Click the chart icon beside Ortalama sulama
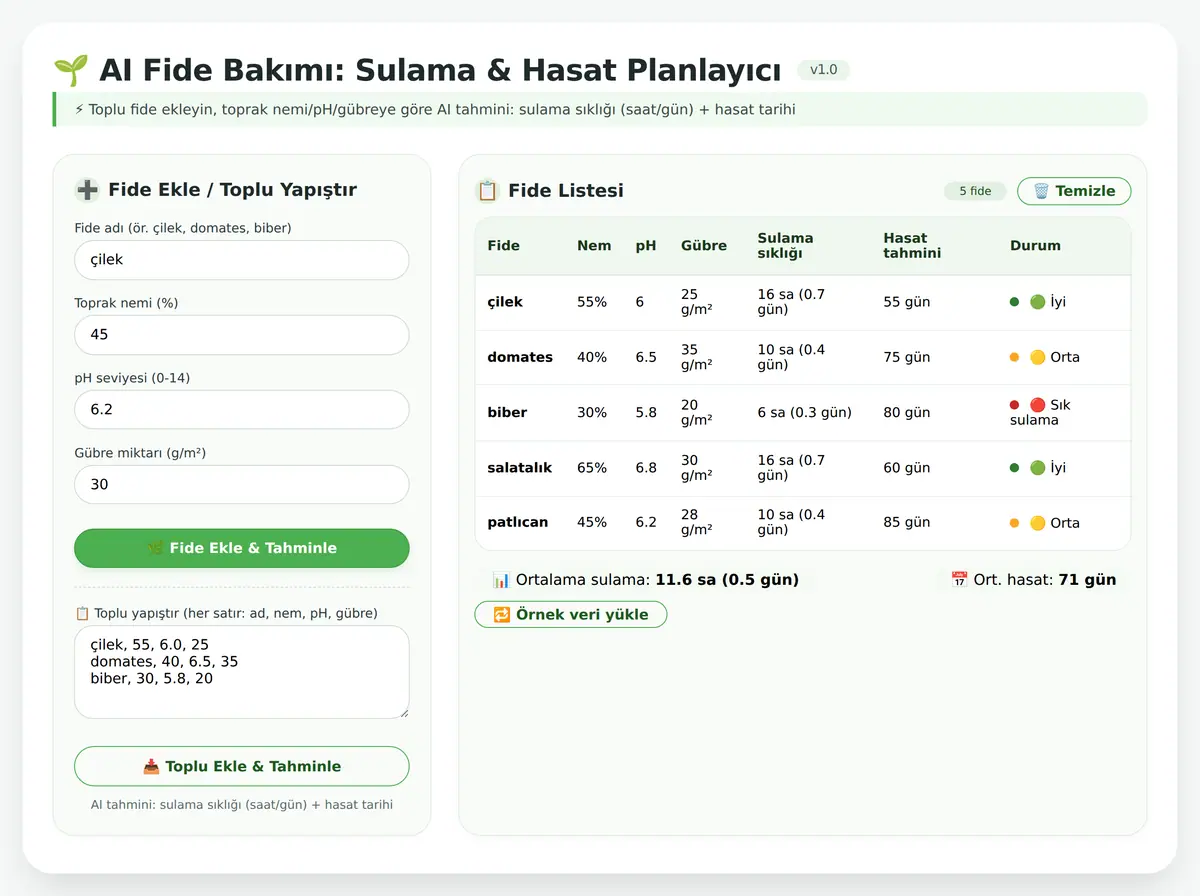 point(501,580)
